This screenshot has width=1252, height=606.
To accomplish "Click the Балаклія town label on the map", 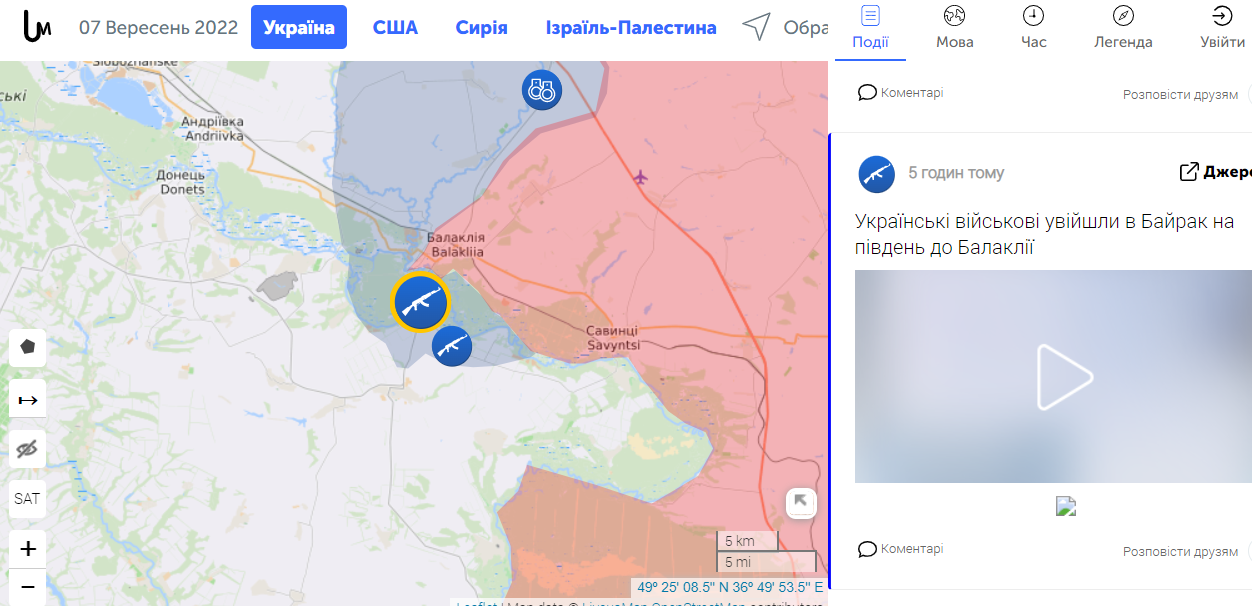I will coord(455,245).
